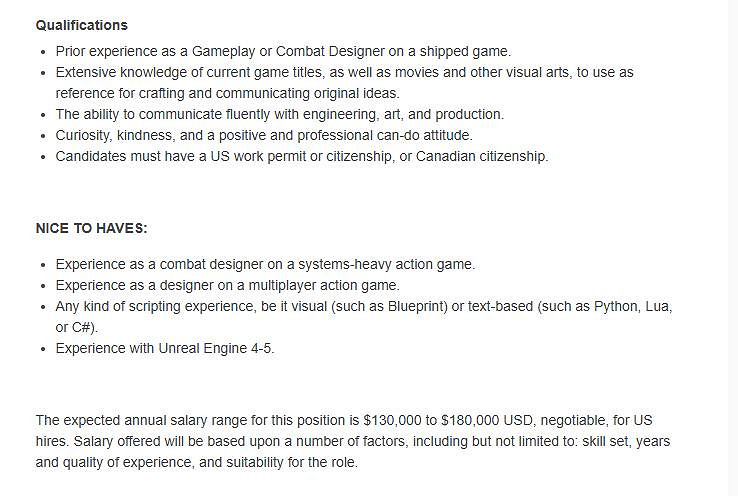Click the US work permit requirement bullet
Viewport: 738px width, 496px height.
[301, 156]
